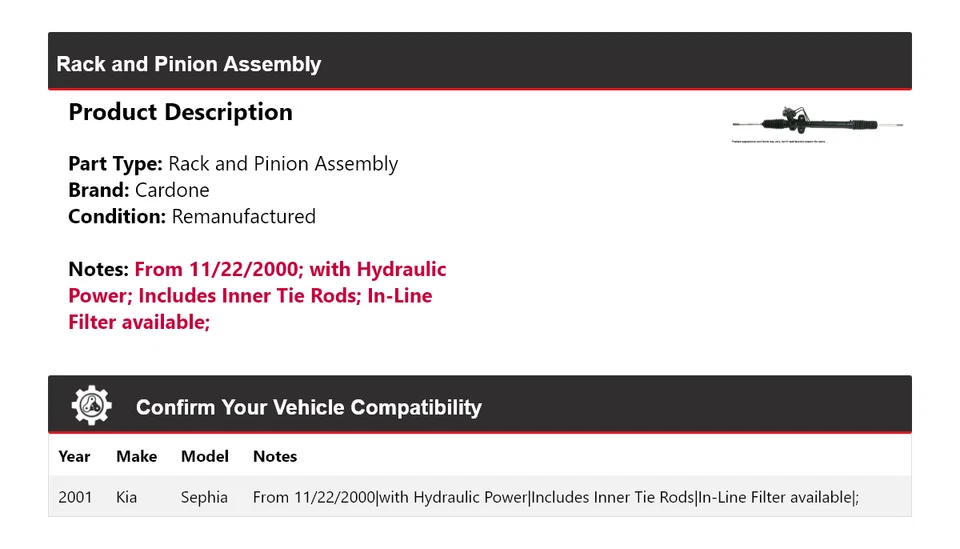Viewport: 960px width, 549px height.
Task: Click the Confirm Your Vehicle Compatibility heading
Action: point(309,407)
